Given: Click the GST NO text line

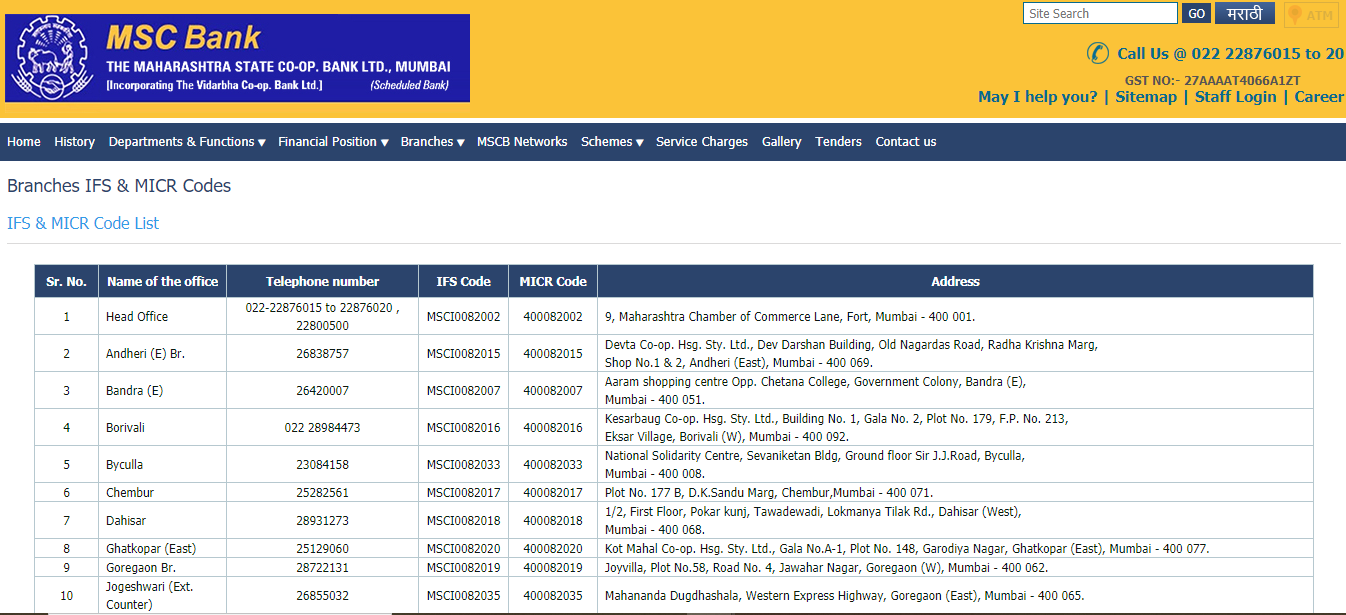Looking at the screenshot, I should (1213, 80).
